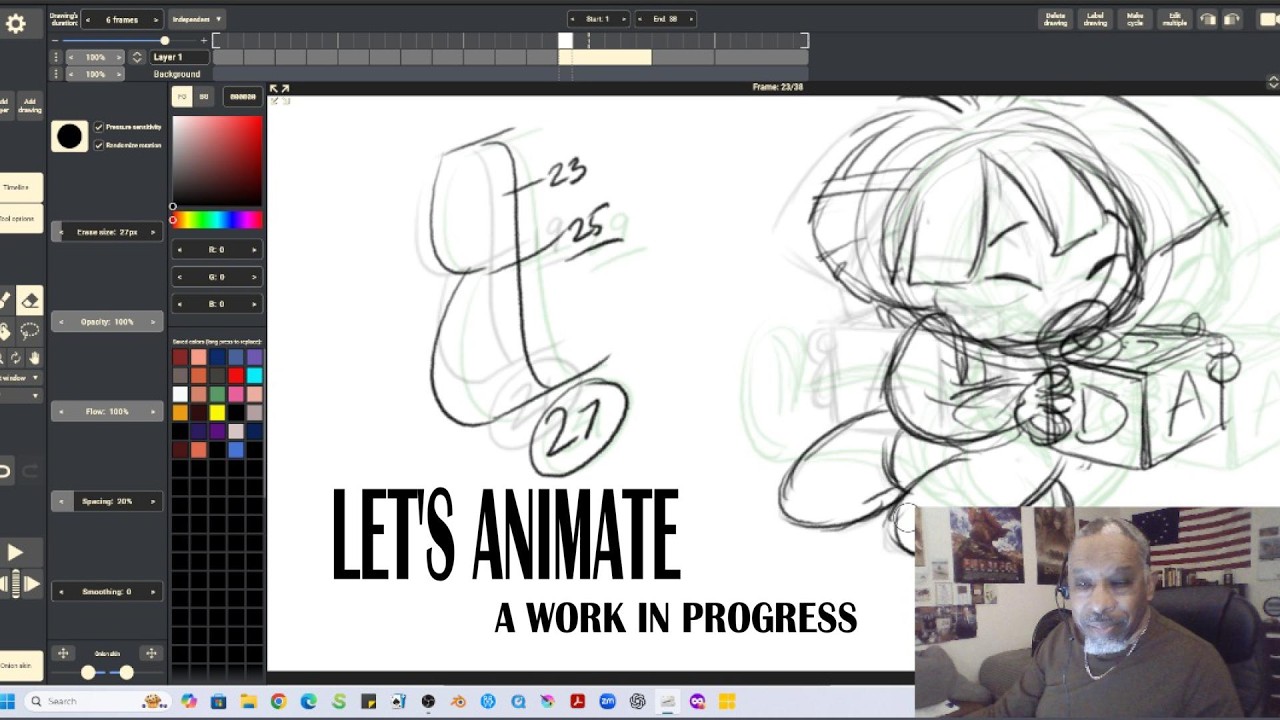Select the Eraser tool
Screen dimensions: 1280x720
tap(29, 300)
